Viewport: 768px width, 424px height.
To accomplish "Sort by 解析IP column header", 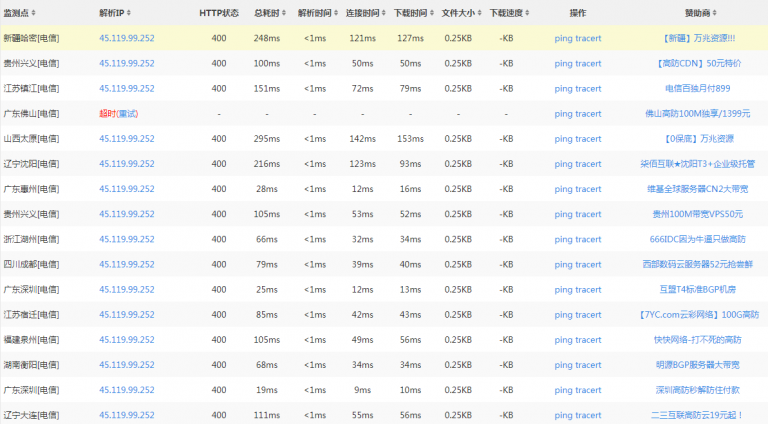I will point(114,12).
